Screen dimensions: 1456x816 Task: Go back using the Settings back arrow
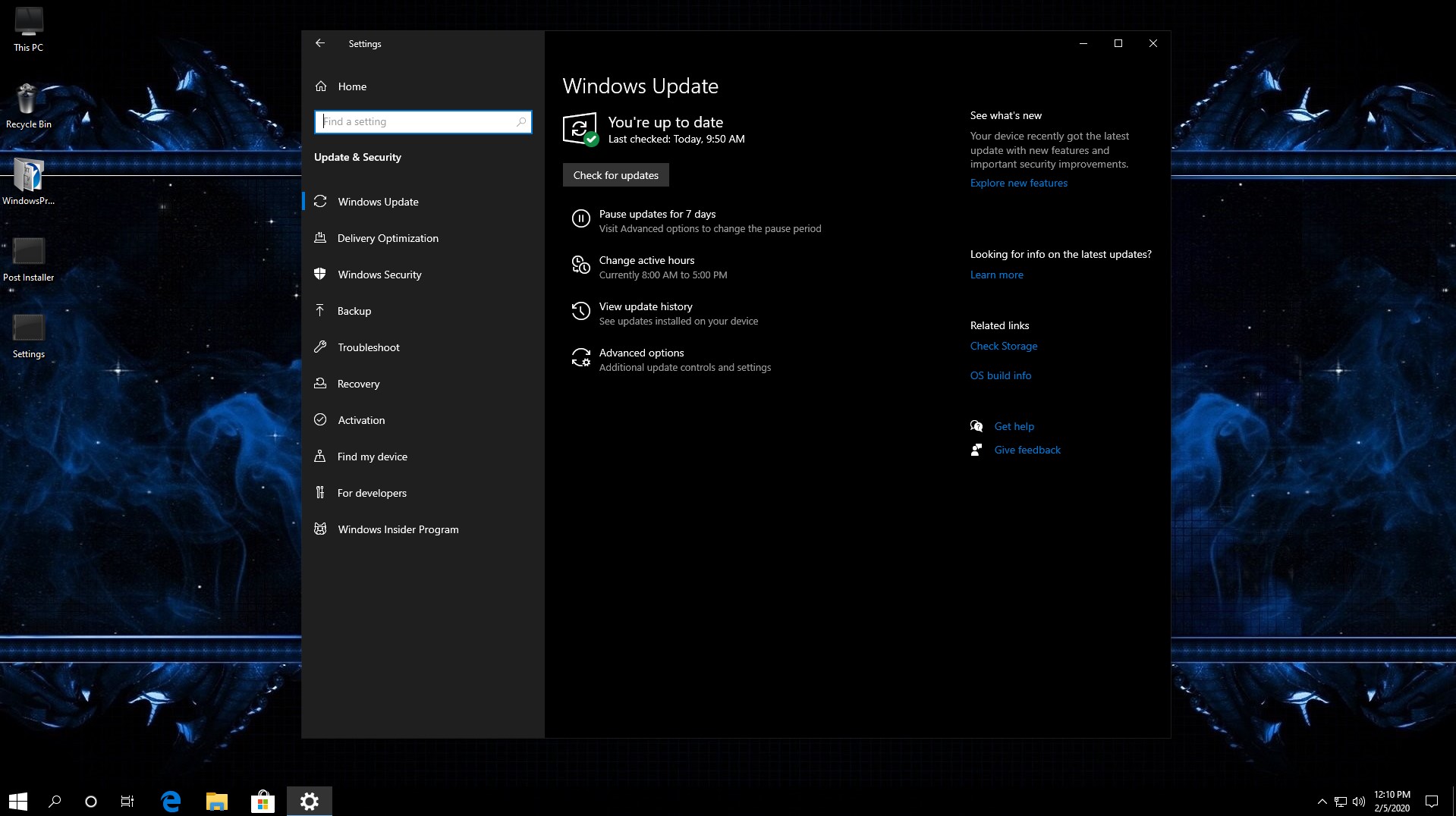(320, 43)
